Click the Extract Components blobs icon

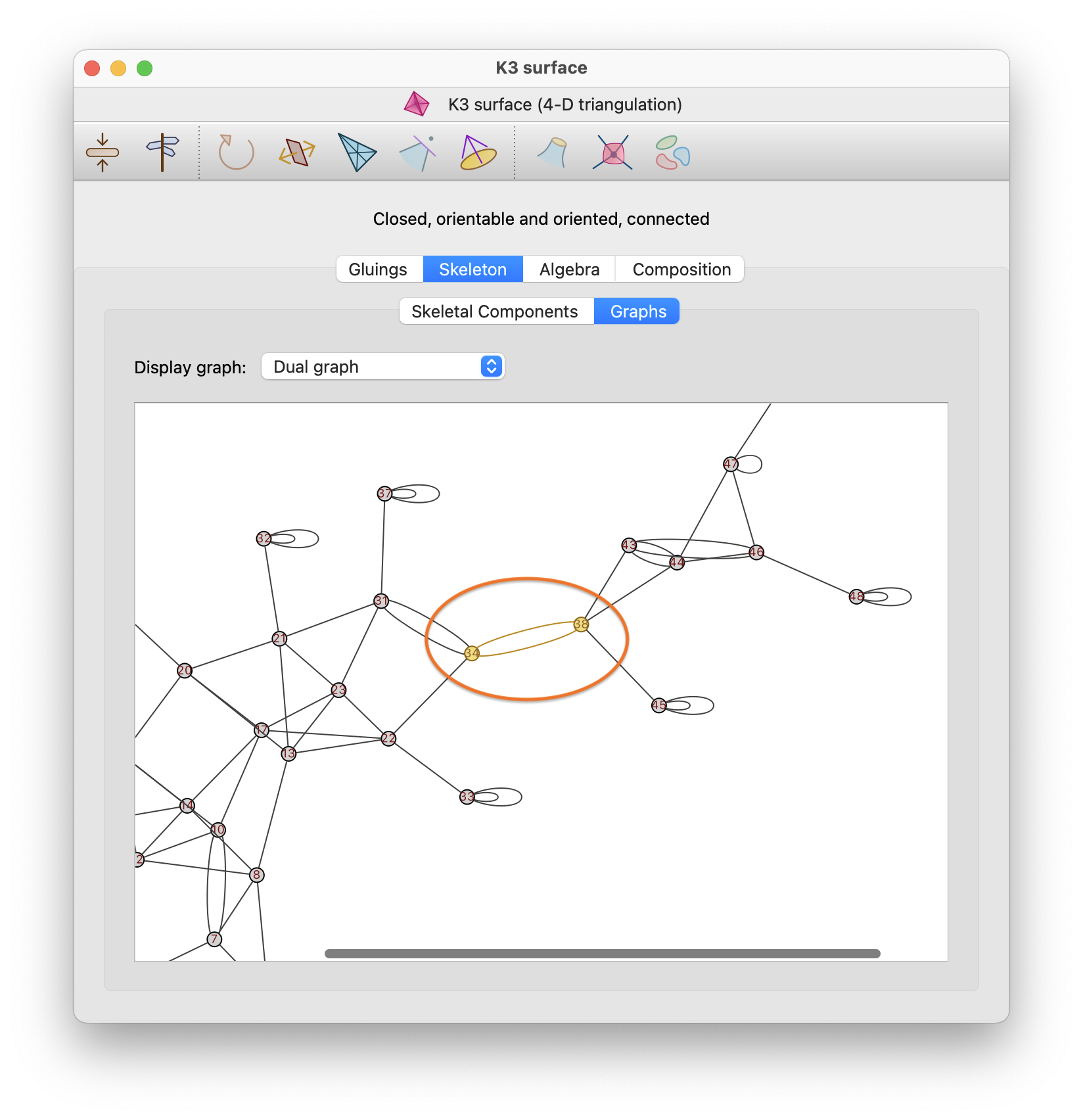pos(672,152)
